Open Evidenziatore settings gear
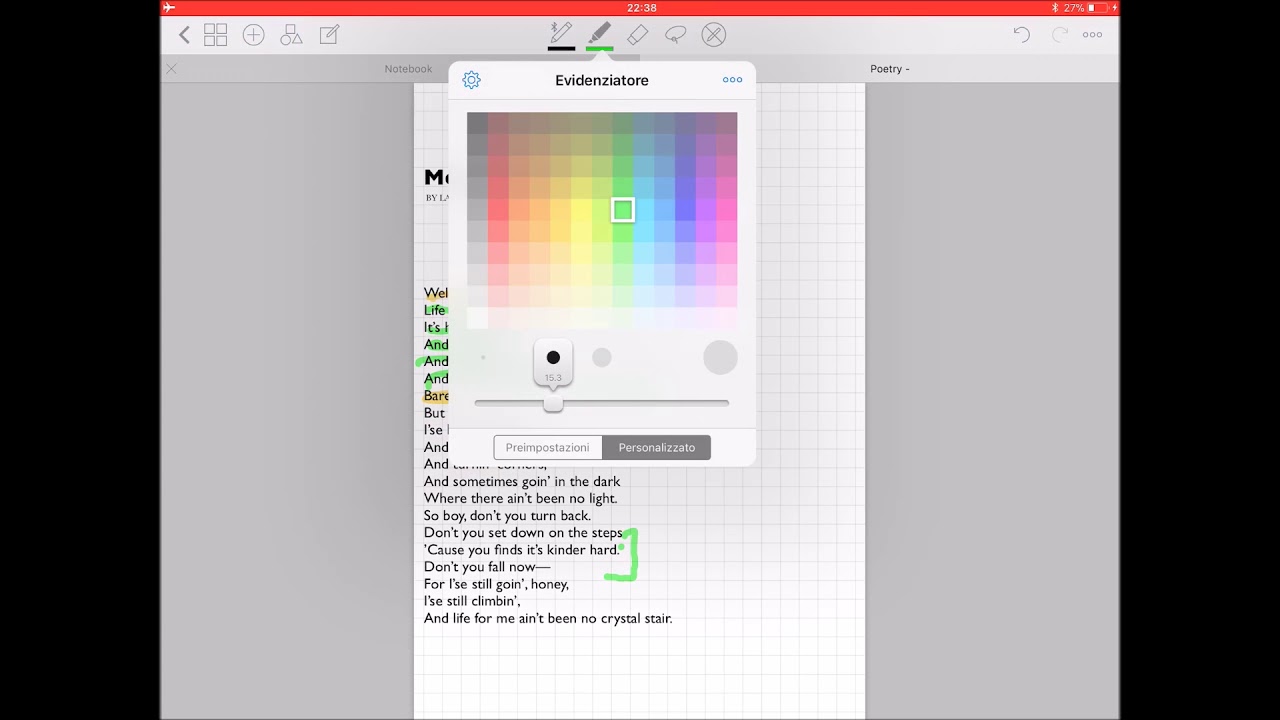Screen dimensions: 1280x720 coord(472,80)
